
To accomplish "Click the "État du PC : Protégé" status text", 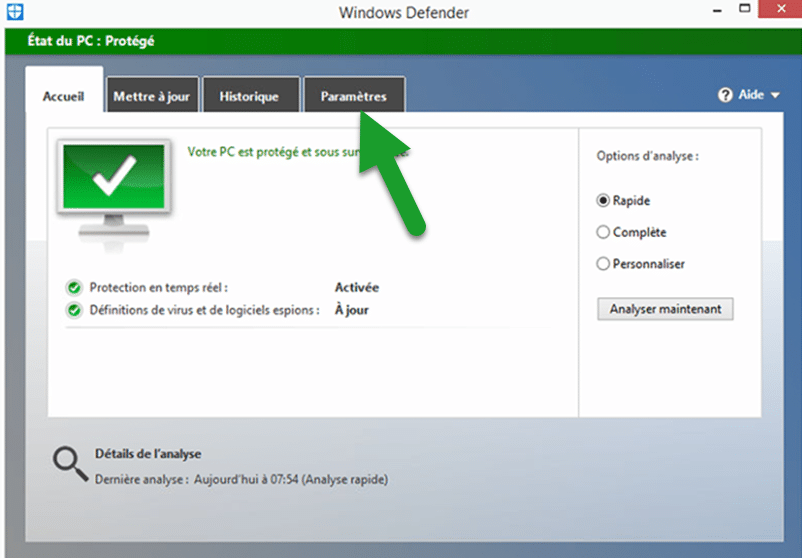I will pyautogui.click(x=91, y=41).
